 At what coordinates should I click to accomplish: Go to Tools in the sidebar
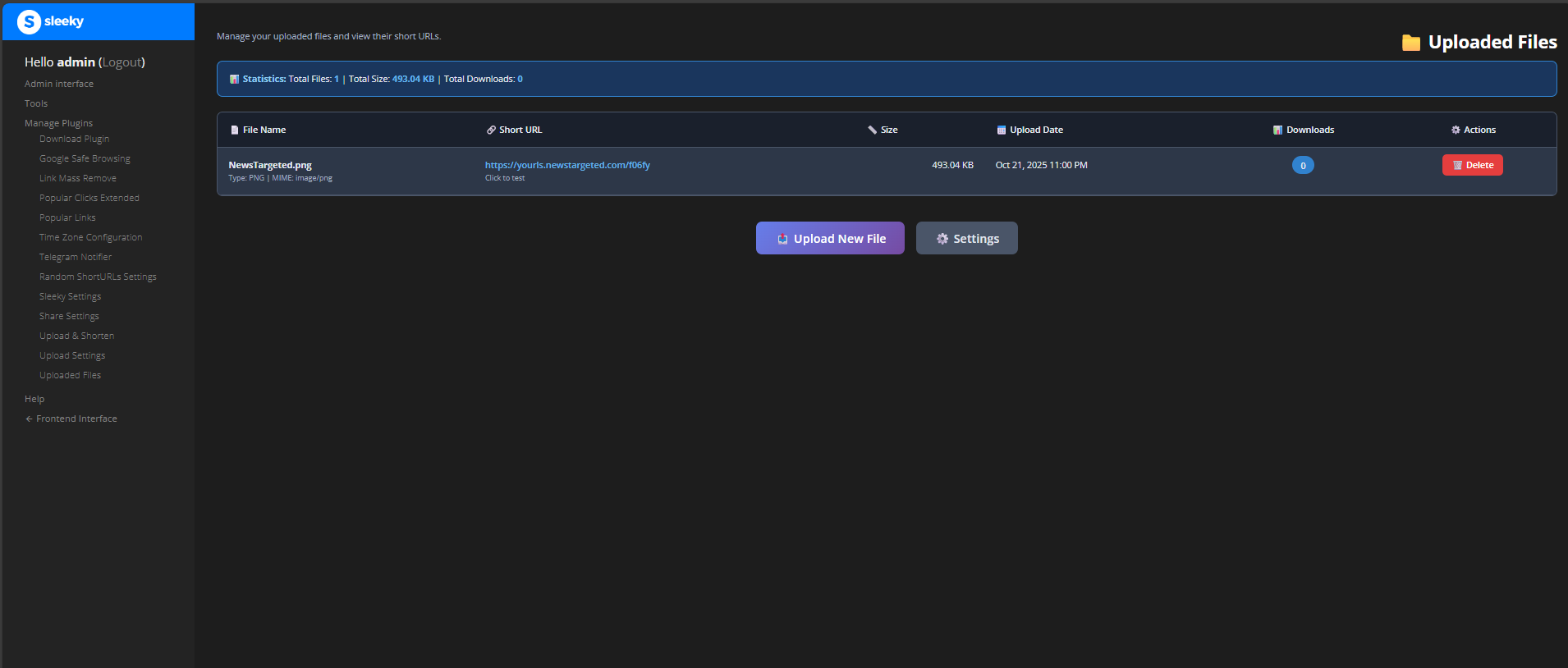36,103
